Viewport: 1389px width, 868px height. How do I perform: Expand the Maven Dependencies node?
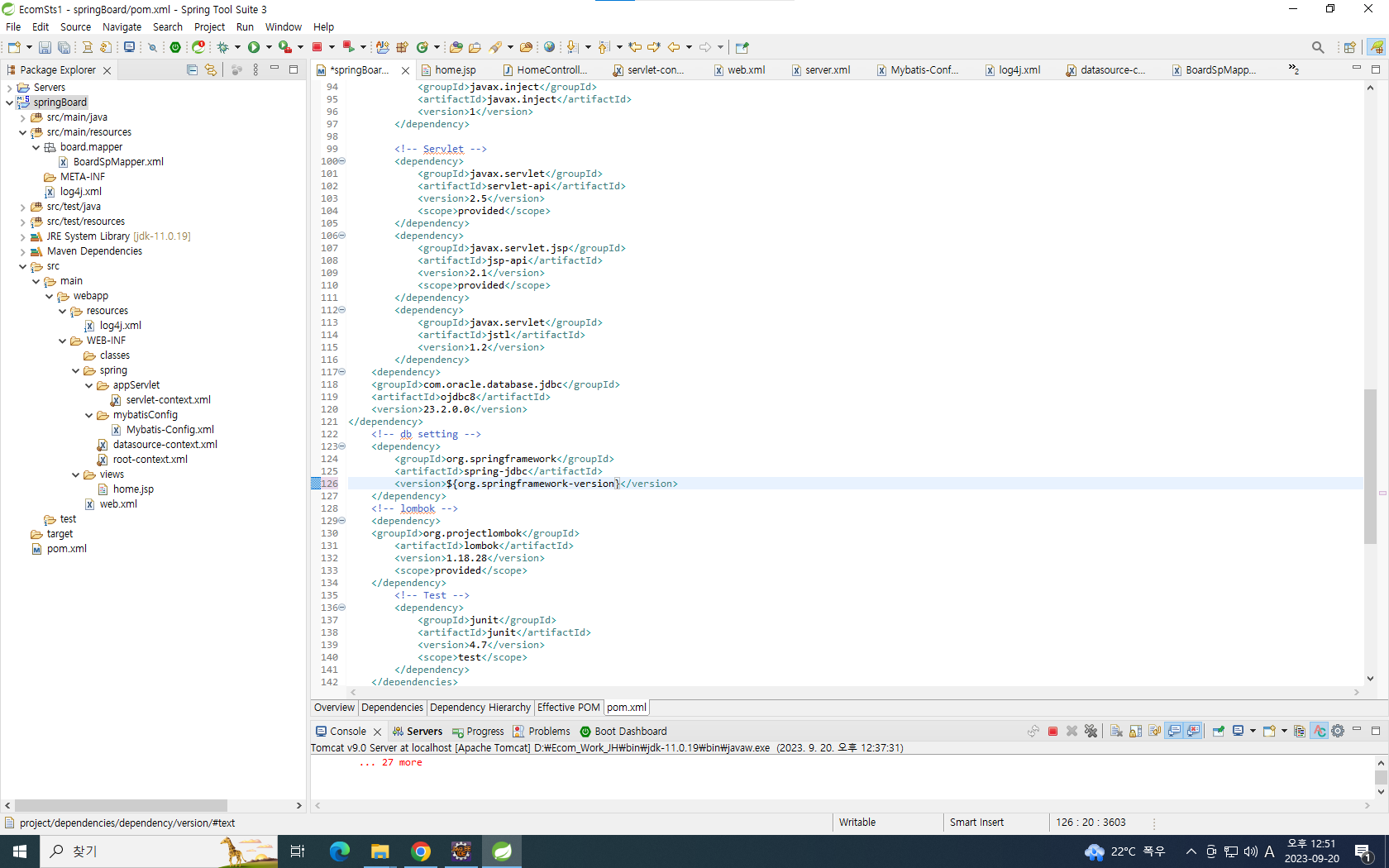click(x=23, y=251)
